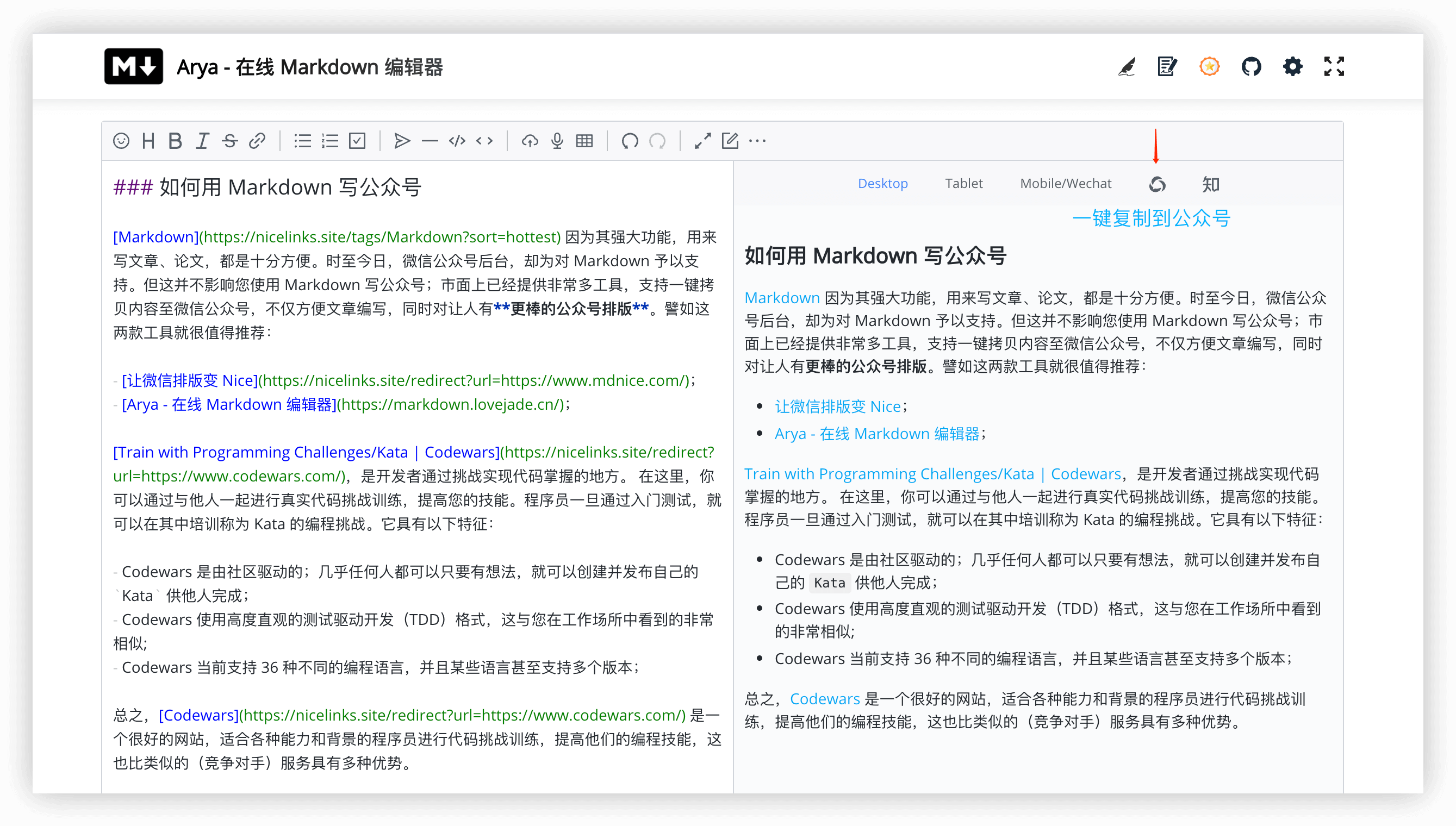Toggle bold formatting
The height and width of the screenshot is (826, 1456).
[x=175, y=141]
